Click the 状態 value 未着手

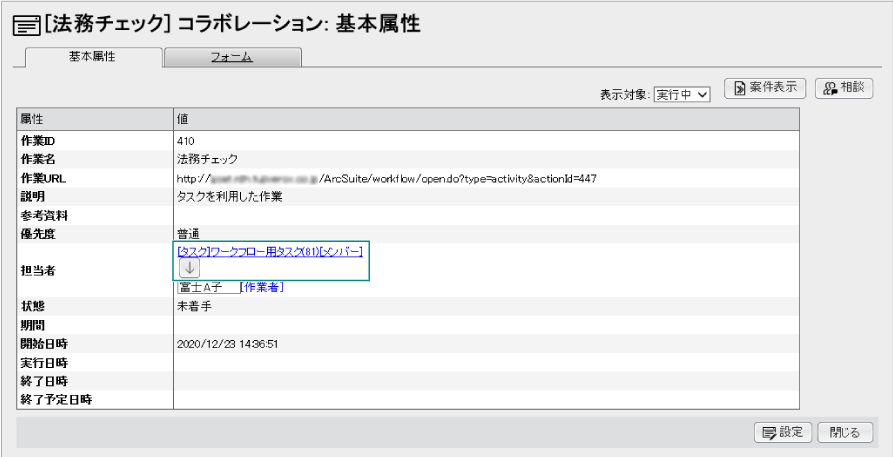coord(193,306)
